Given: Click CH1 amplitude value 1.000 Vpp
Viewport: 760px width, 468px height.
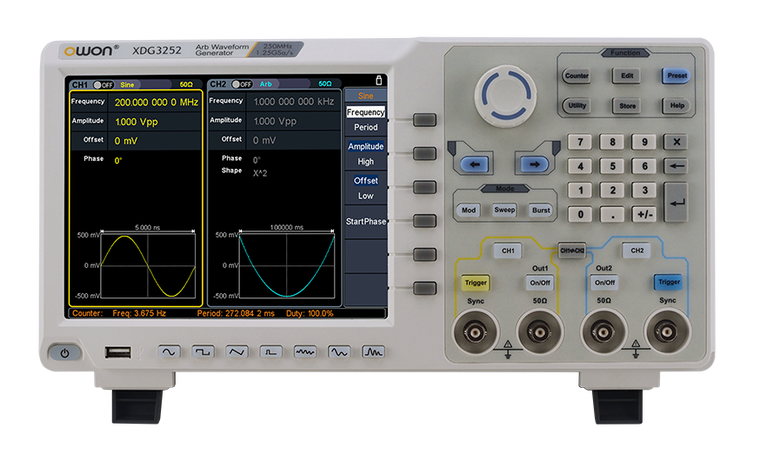Looking at the screenshot, I should click(x=137, y=122).
